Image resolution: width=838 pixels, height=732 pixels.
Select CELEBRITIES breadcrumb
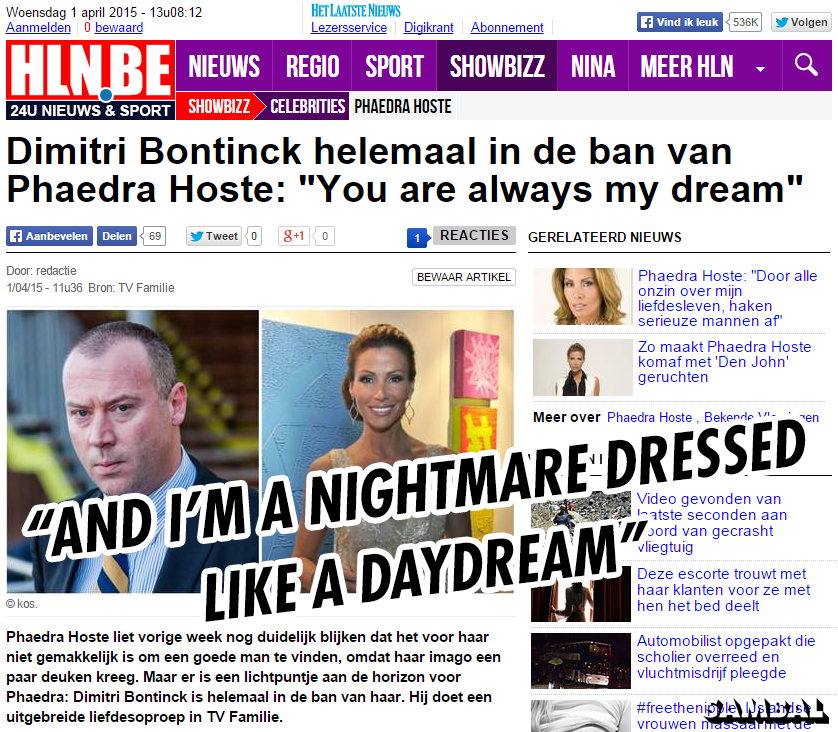(x=307, y=106)
